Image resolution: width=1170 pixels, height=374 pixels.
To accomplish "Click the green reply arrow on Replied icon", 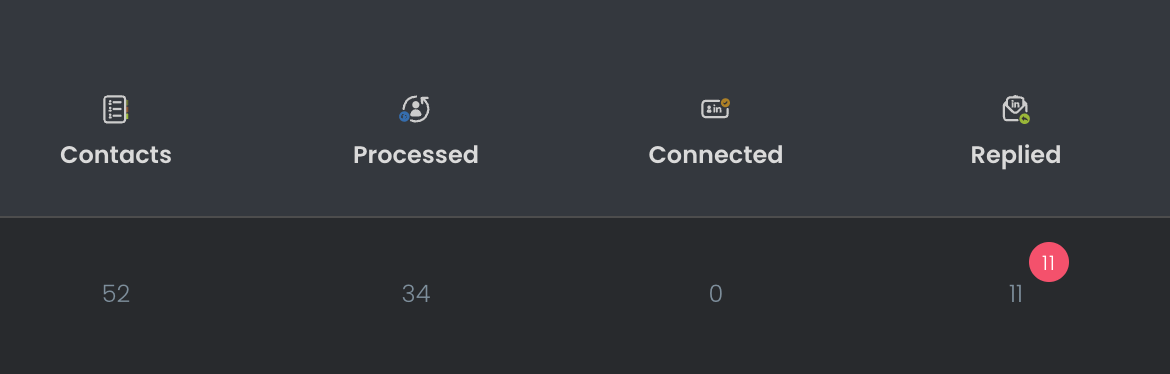I will [1024, 119].
